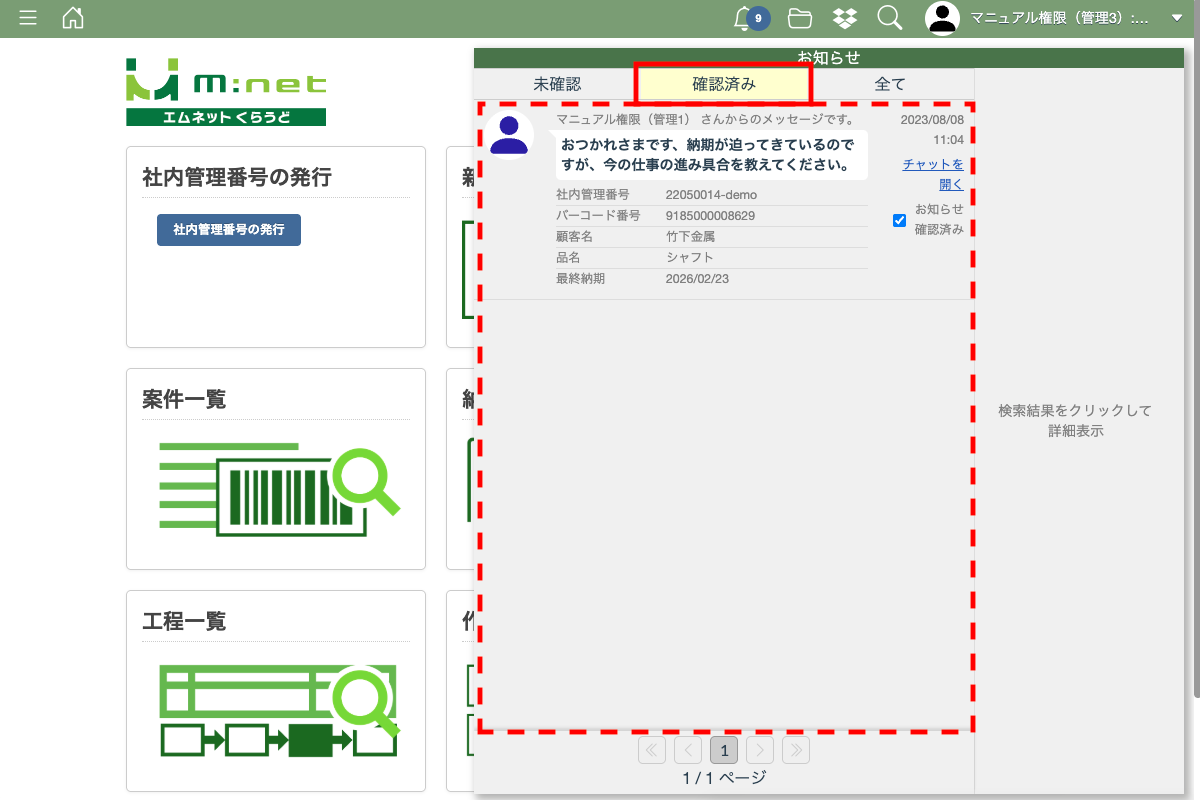
Task: Open the 工程一覧 process flow icon
Action: point(279,710)
